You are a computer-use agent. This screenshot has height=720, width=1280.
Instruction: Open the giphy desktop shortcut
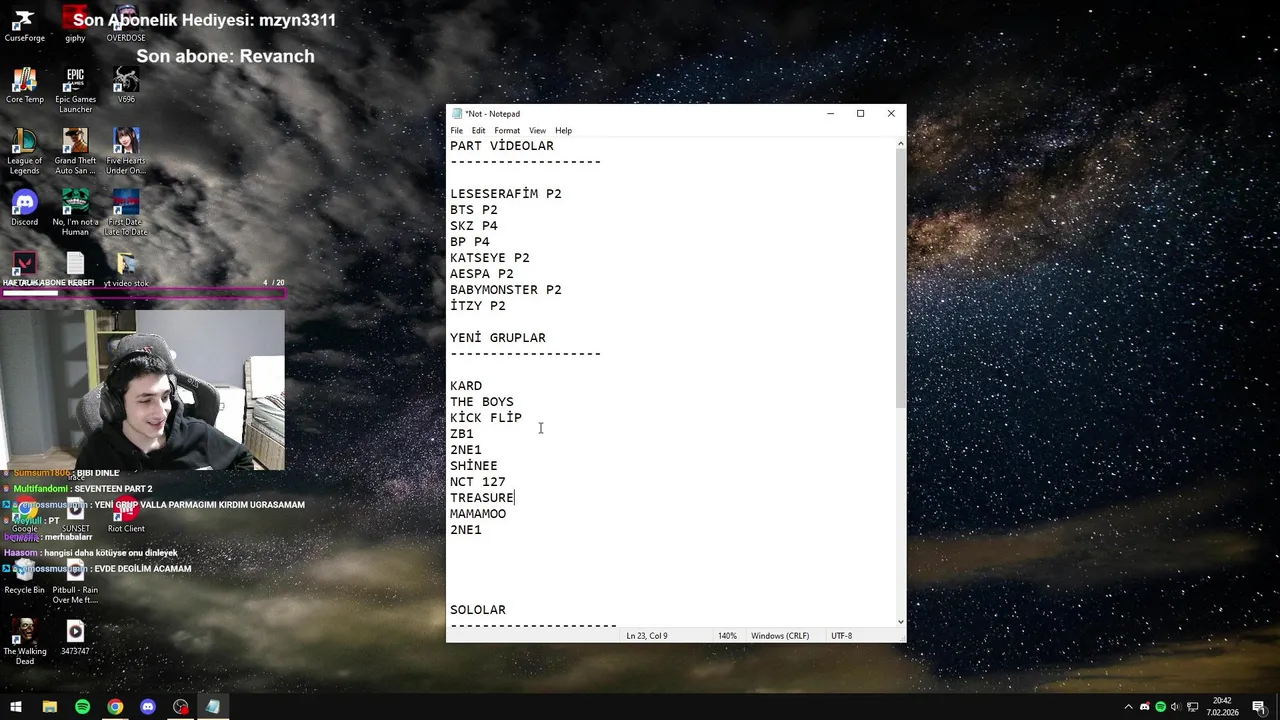[x=75, y=25]
